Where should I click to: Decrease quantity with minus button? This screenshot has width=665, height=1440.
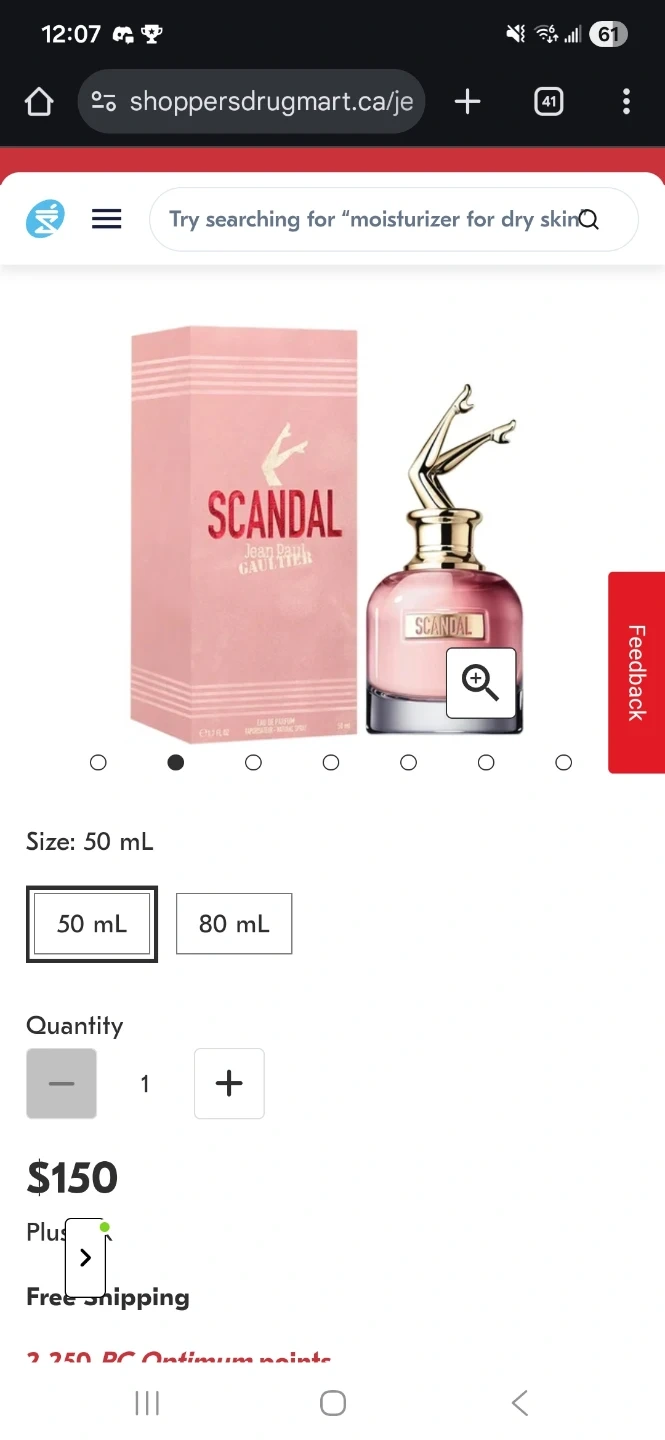tap(61, 1083)
